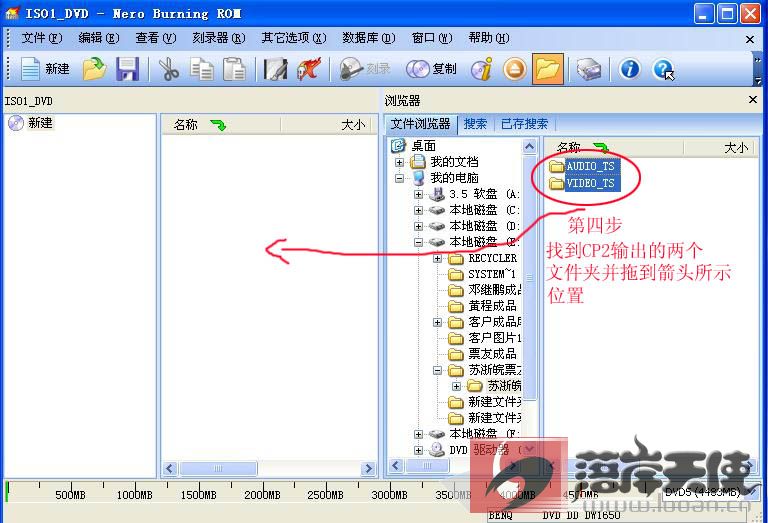The image size is (768, 523).
Task: Click the 复制 copy disc button
Action: 432,69
